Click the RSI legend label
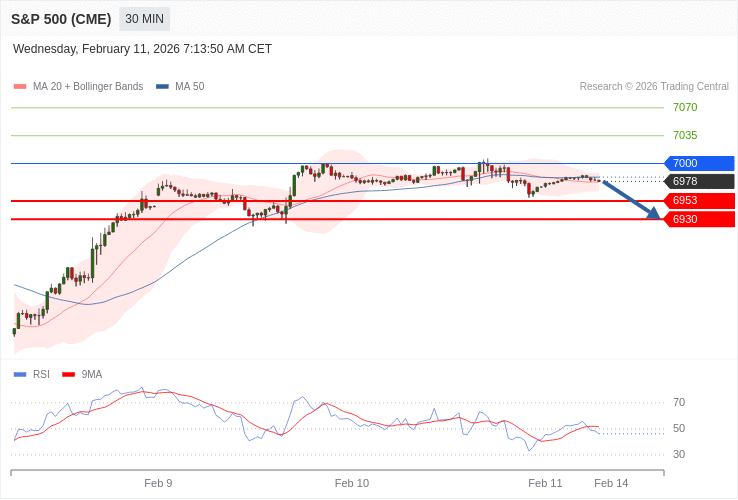 41,375
